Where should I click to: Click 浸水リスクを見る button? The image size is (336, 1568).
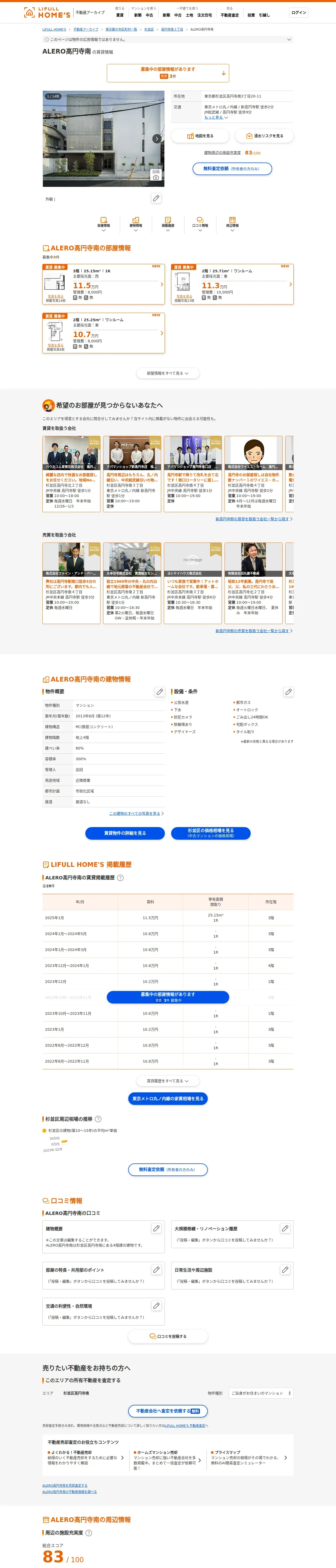(264, 136)
